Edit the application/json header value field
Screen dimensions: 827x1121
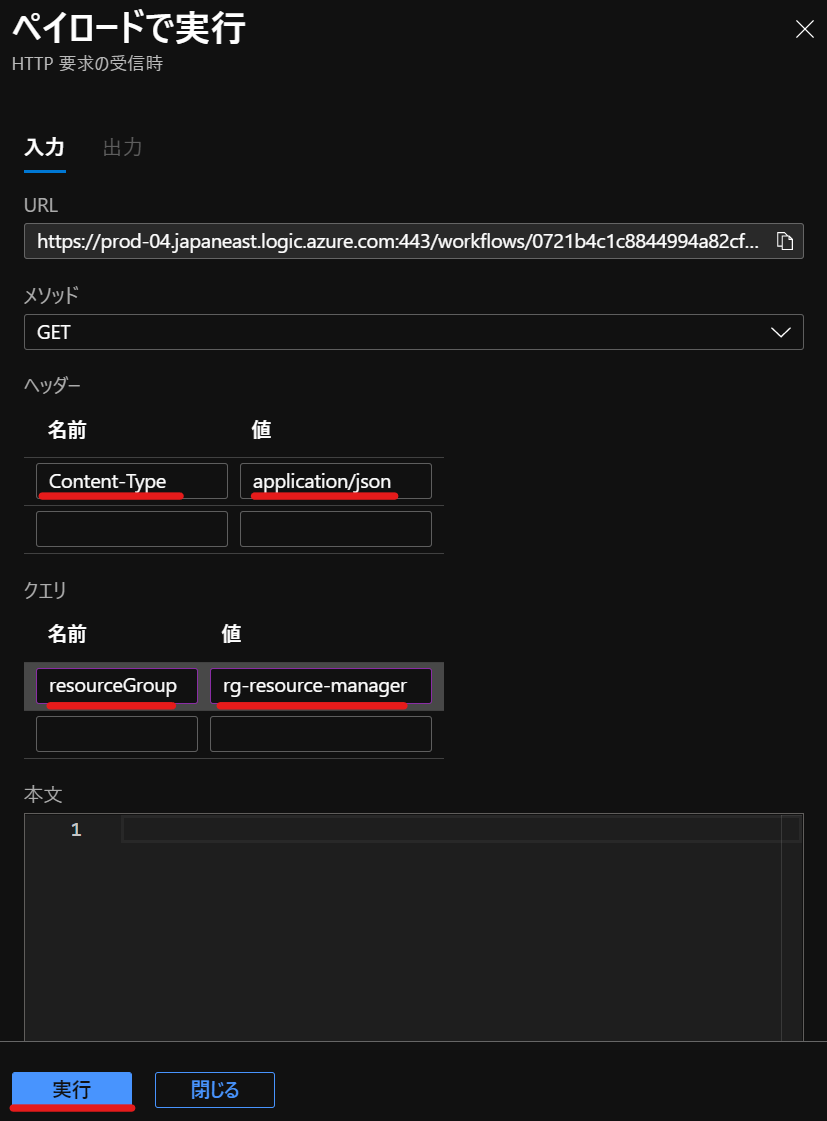tap(336, 481)
